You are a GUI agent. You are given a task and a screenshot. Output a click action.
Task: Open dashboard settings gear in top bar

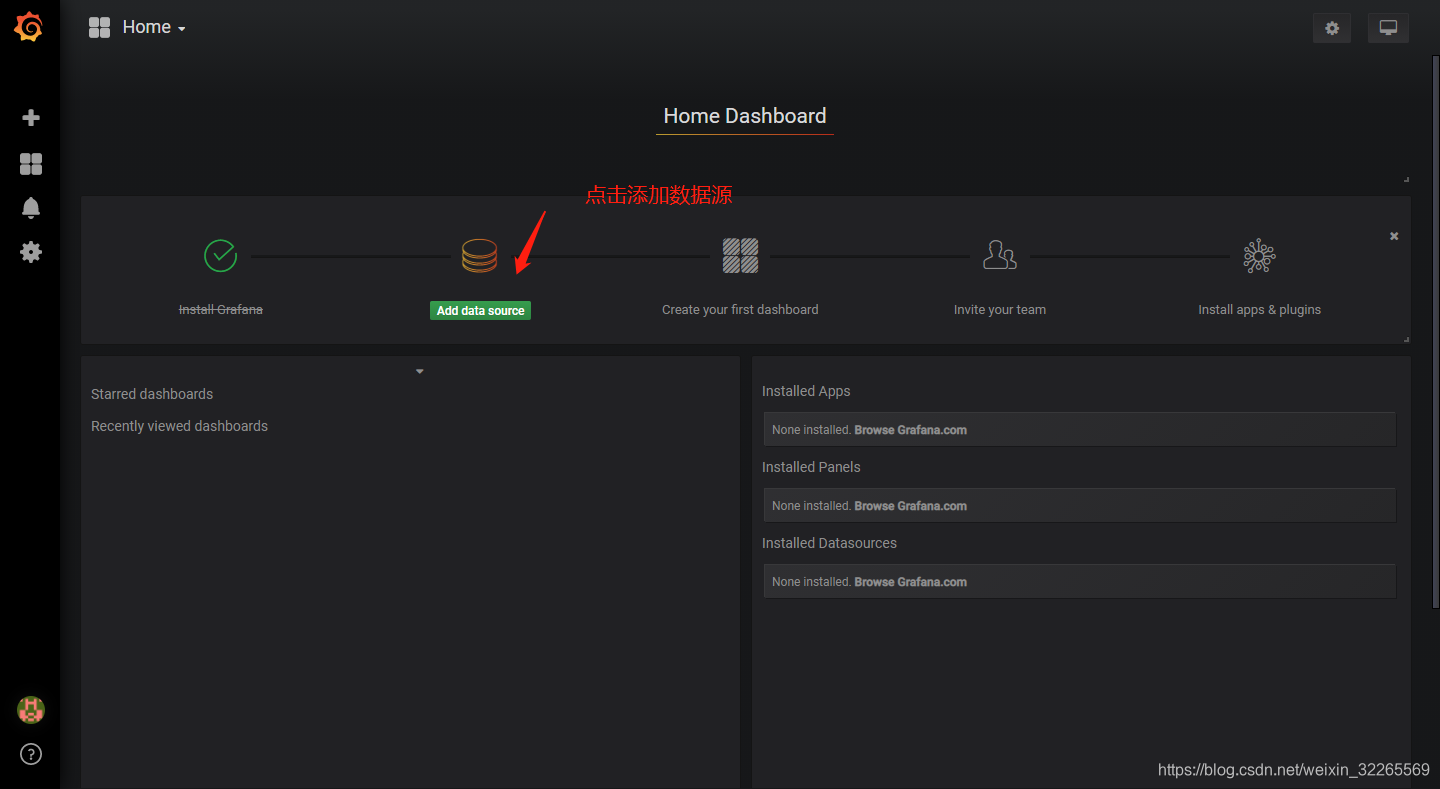[1332, 28]
